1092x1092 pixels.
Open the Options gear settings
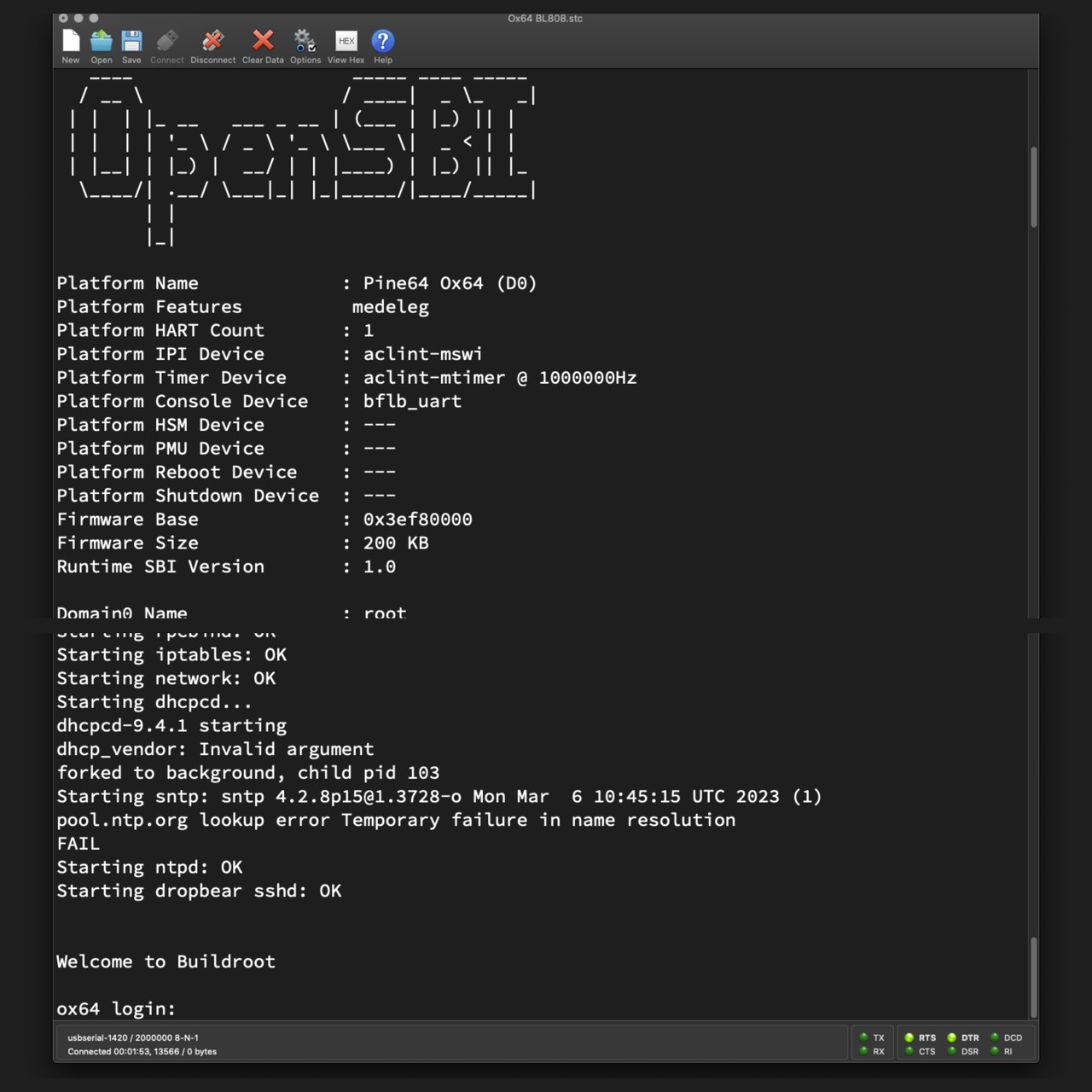[305, 42]
